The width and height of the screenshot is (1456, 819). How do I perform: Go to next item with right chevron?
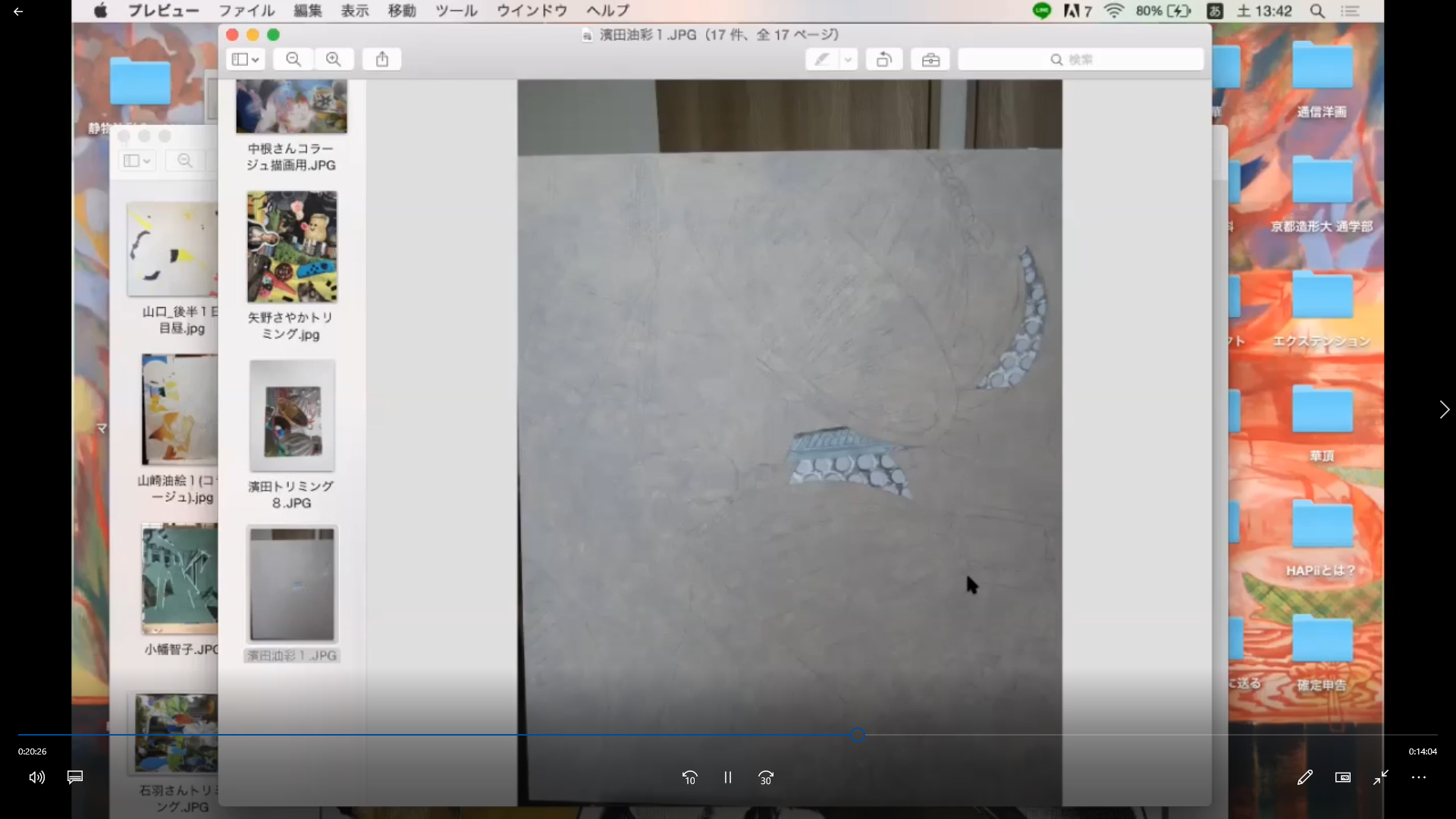coord(1444,409)
